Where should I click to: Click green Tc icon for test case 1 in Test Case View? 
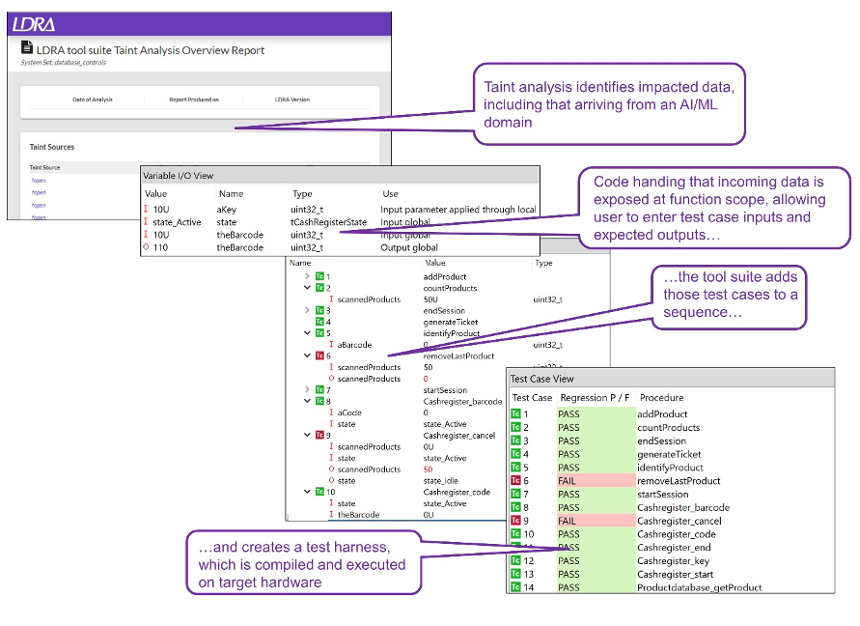point(516,414)
